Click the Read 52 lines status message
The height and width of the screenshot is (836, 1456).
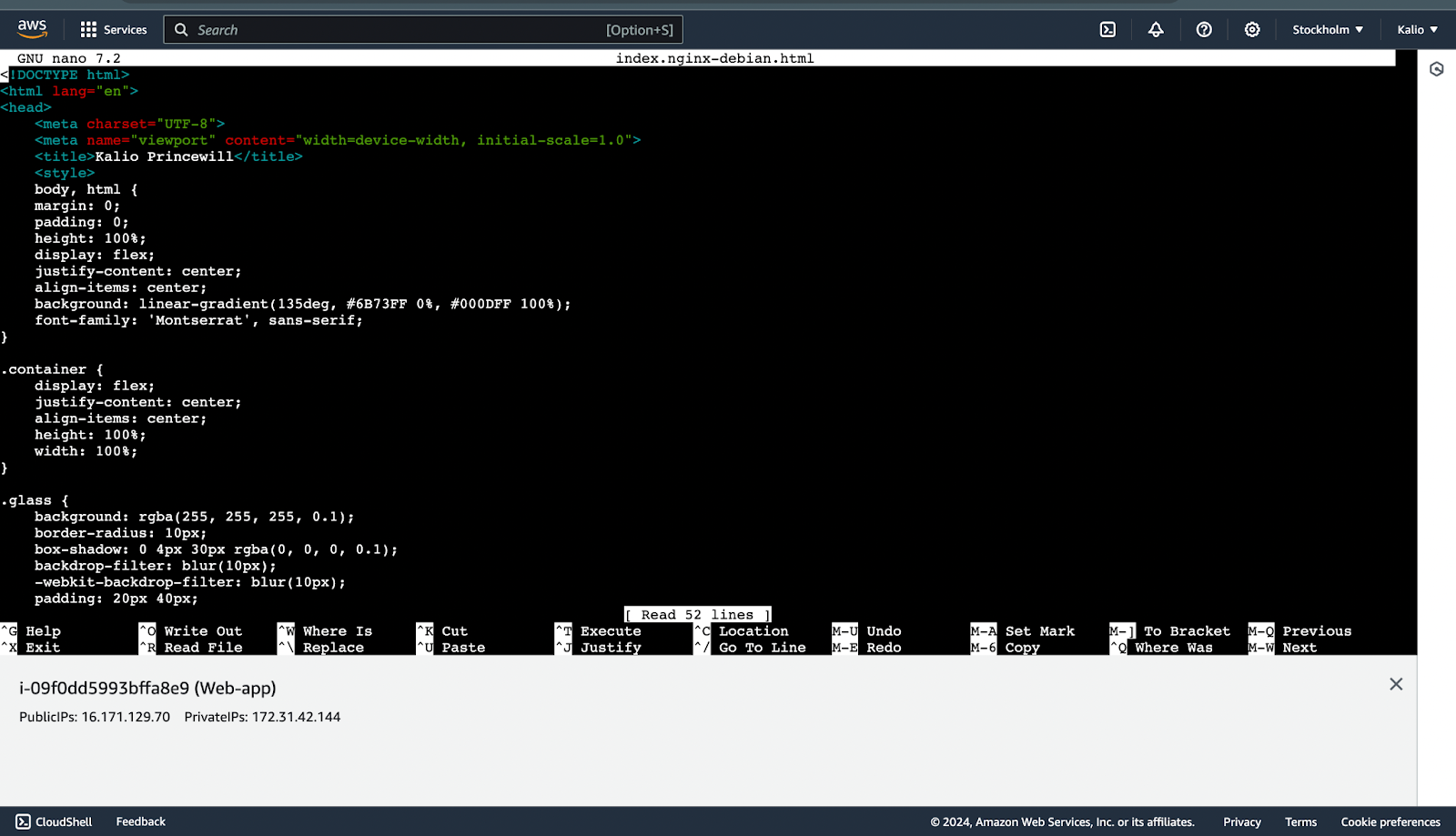coord(698,615)
